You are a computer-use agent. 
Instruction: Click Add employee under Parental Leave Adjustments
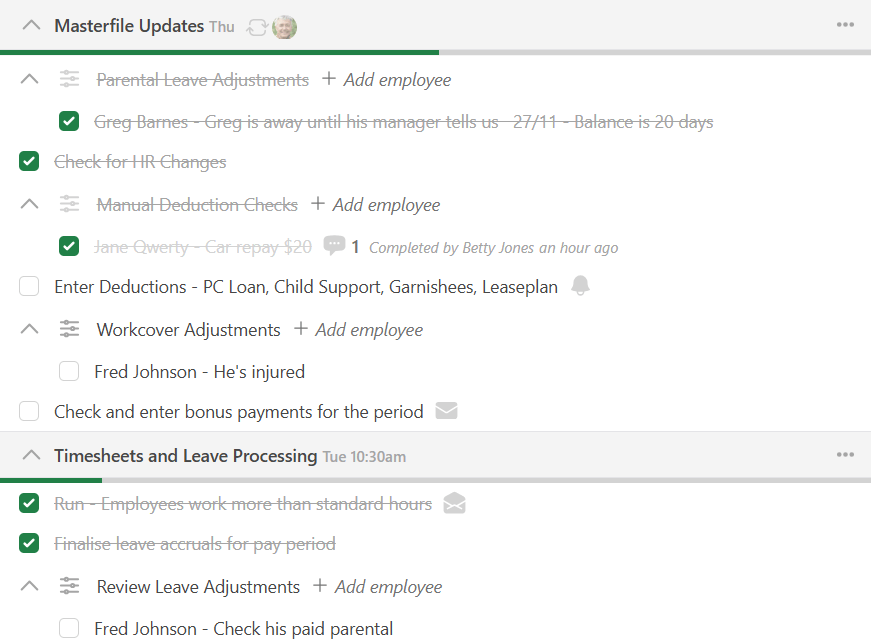tap(386, 80)
